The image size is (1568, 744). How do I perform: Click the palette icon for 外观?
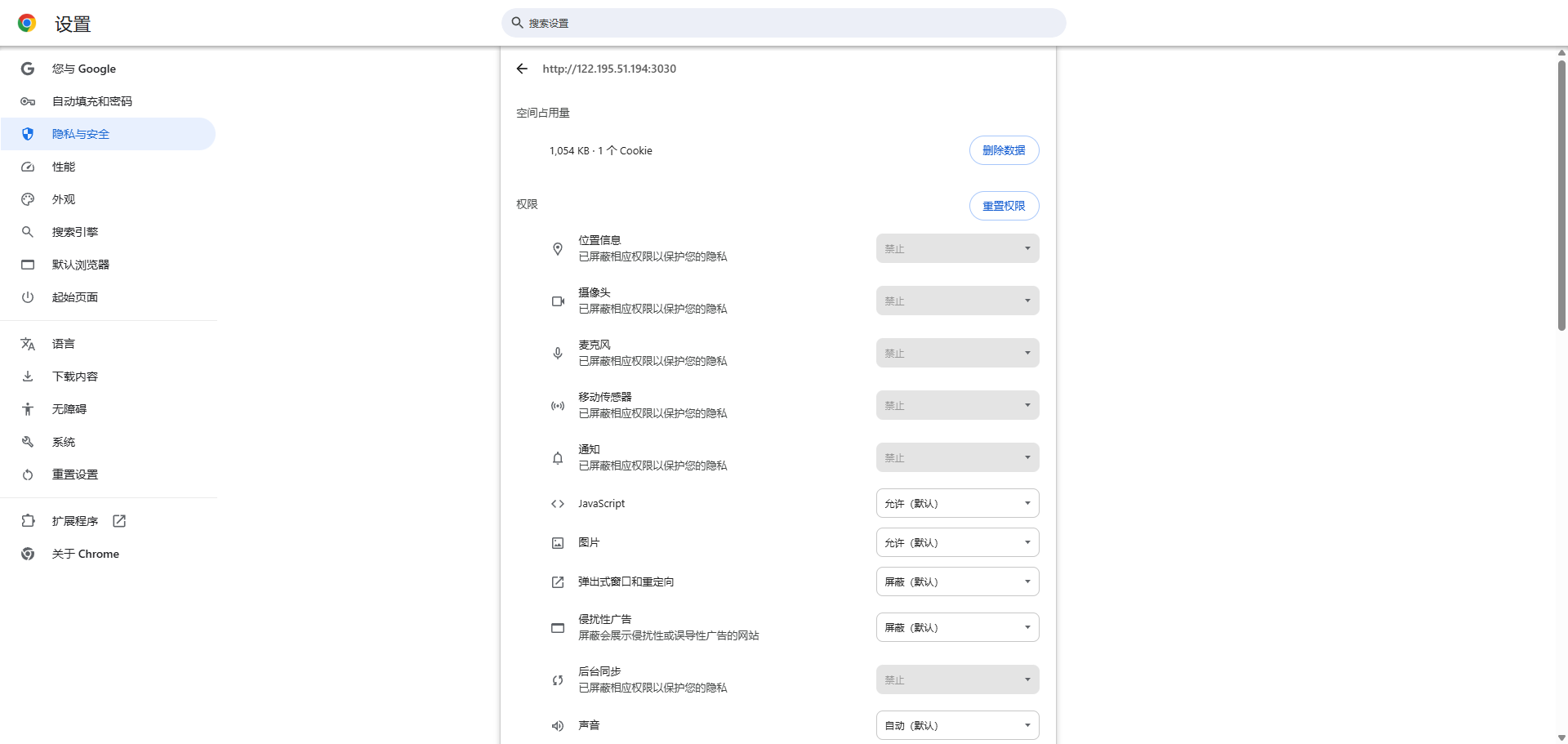click(x=28, y=199)
